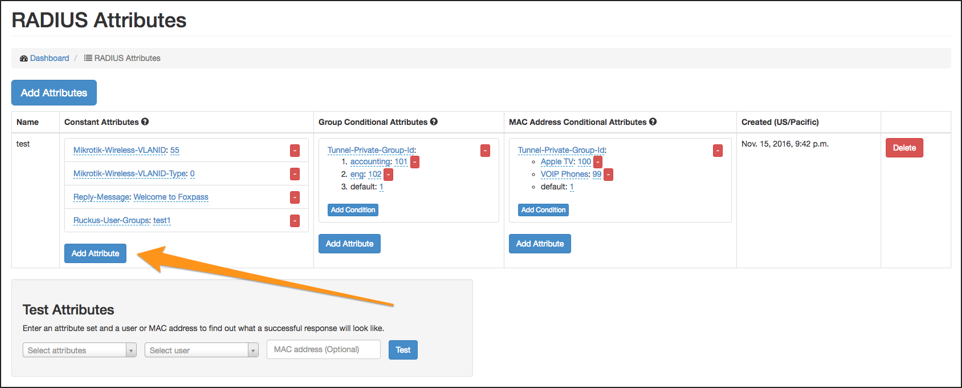Delete the test attribute set

904,148
